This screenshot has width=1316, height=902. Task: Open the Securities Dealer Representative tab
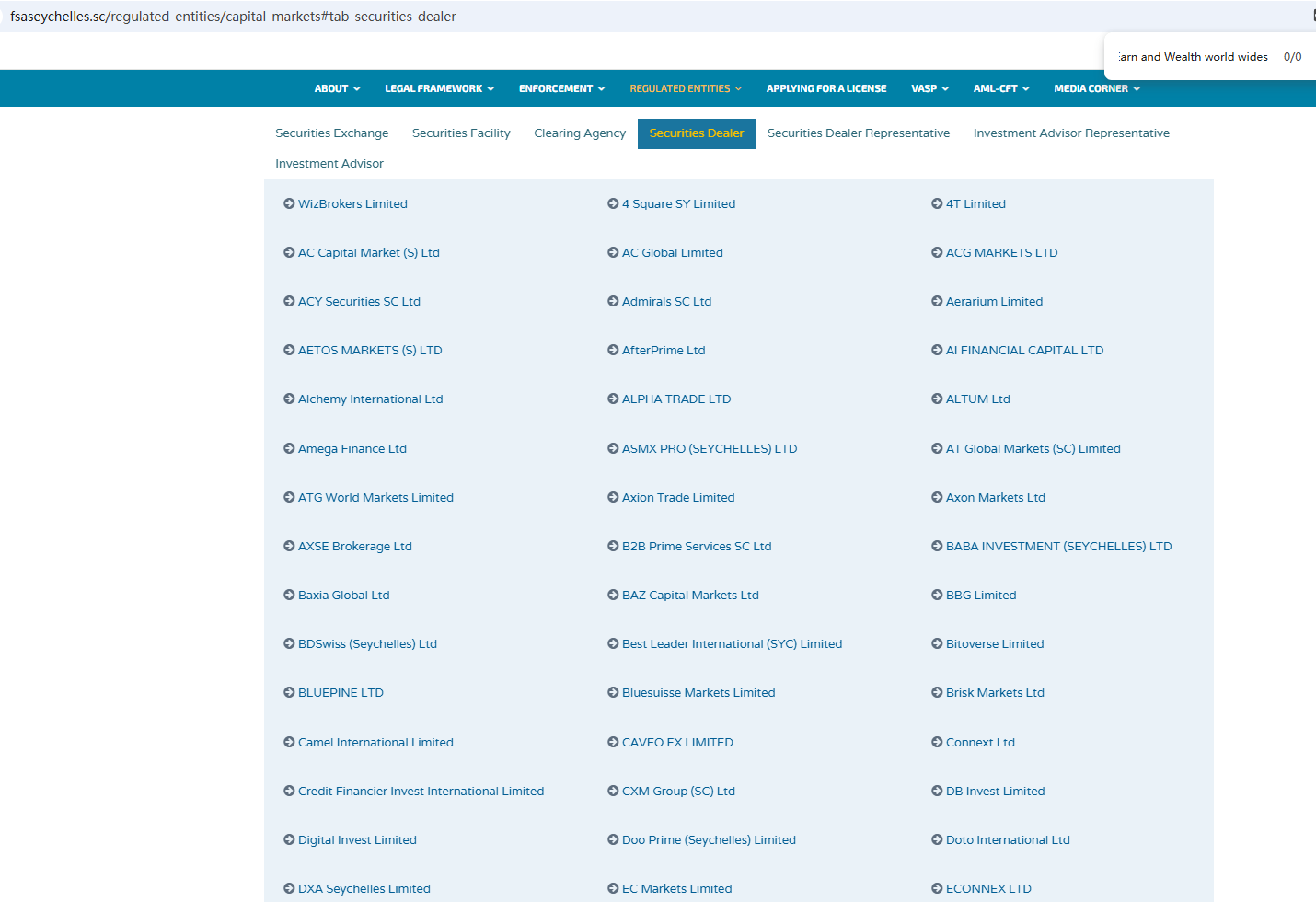pos(859,133)
